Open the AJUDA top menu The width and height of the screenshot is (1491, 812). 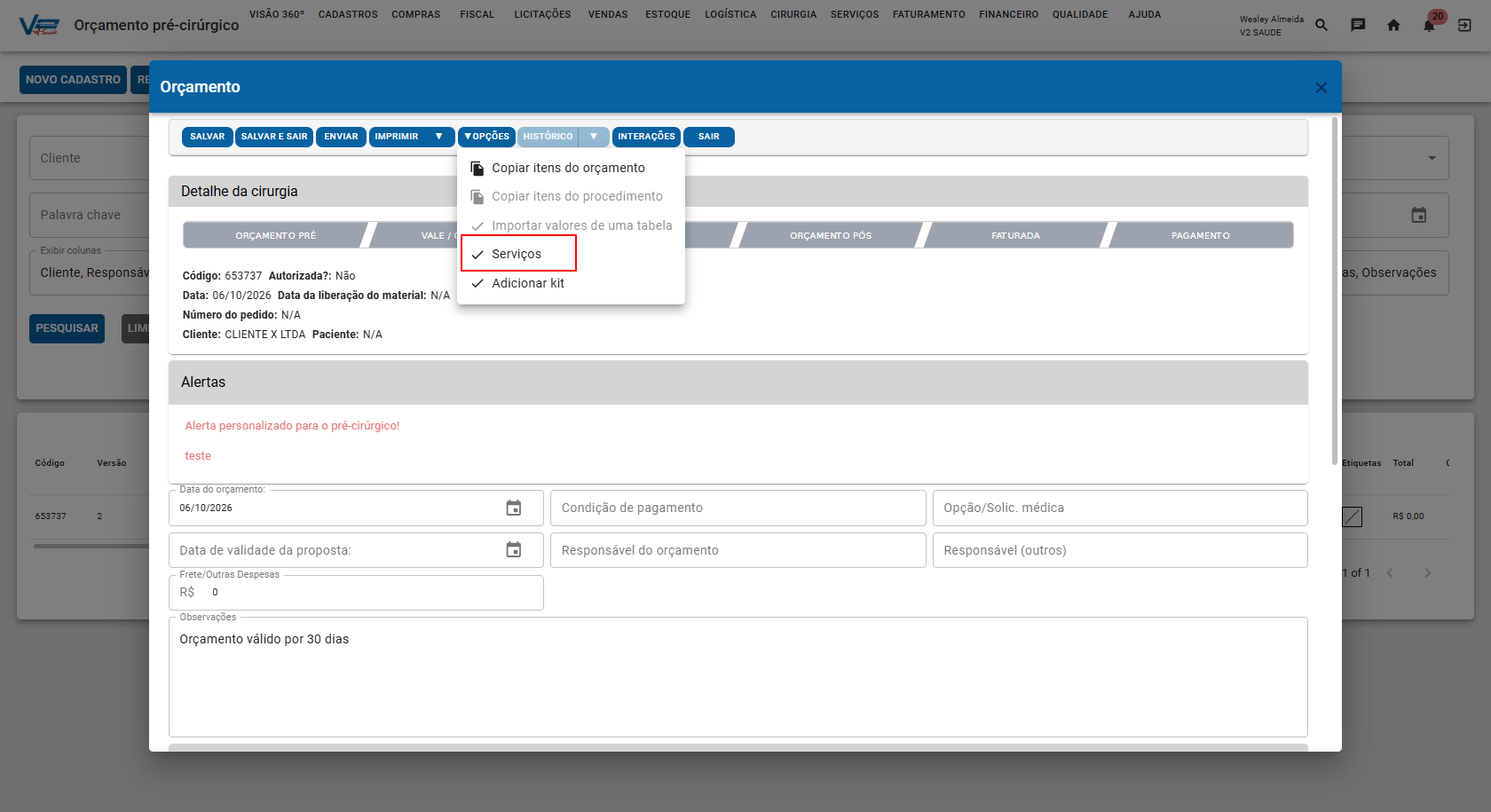(1144, 15)
